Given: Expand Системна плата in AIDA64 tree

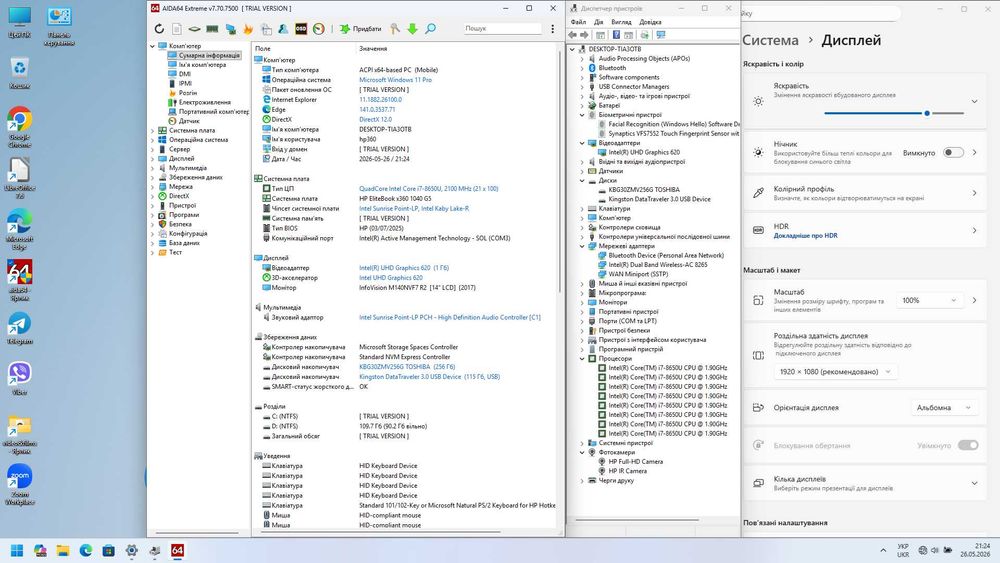Looking at the screenshot, I should coord(152,130).
